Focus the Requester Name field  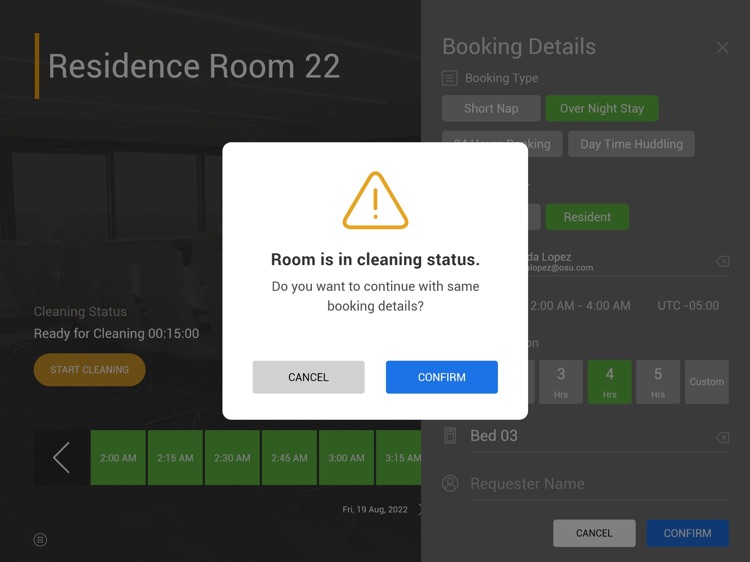599,484
